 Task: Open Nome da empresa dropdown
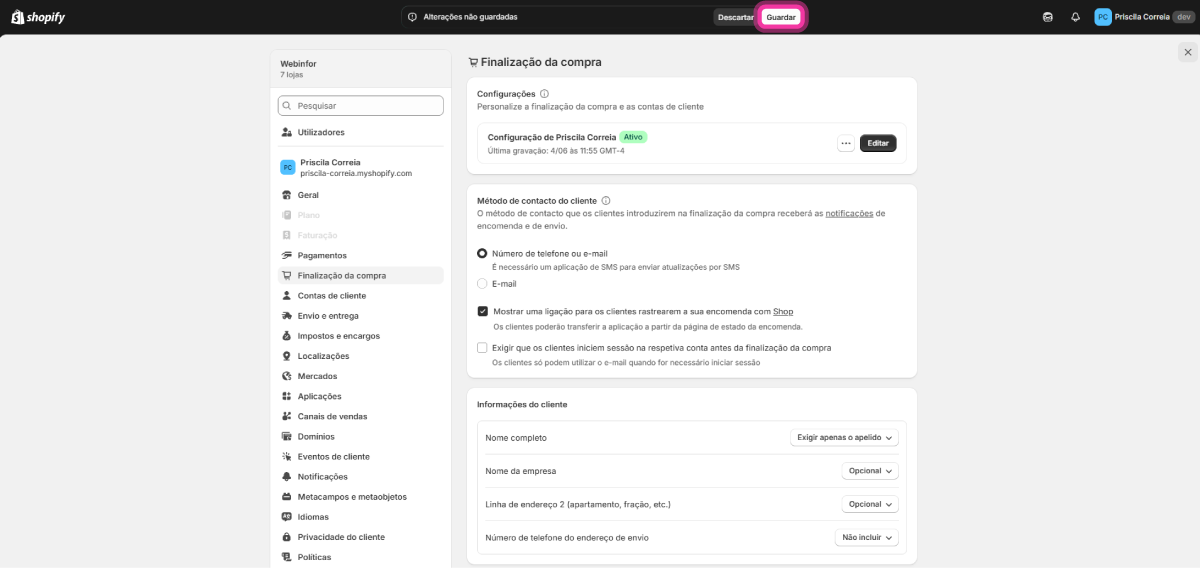point(870,471)
